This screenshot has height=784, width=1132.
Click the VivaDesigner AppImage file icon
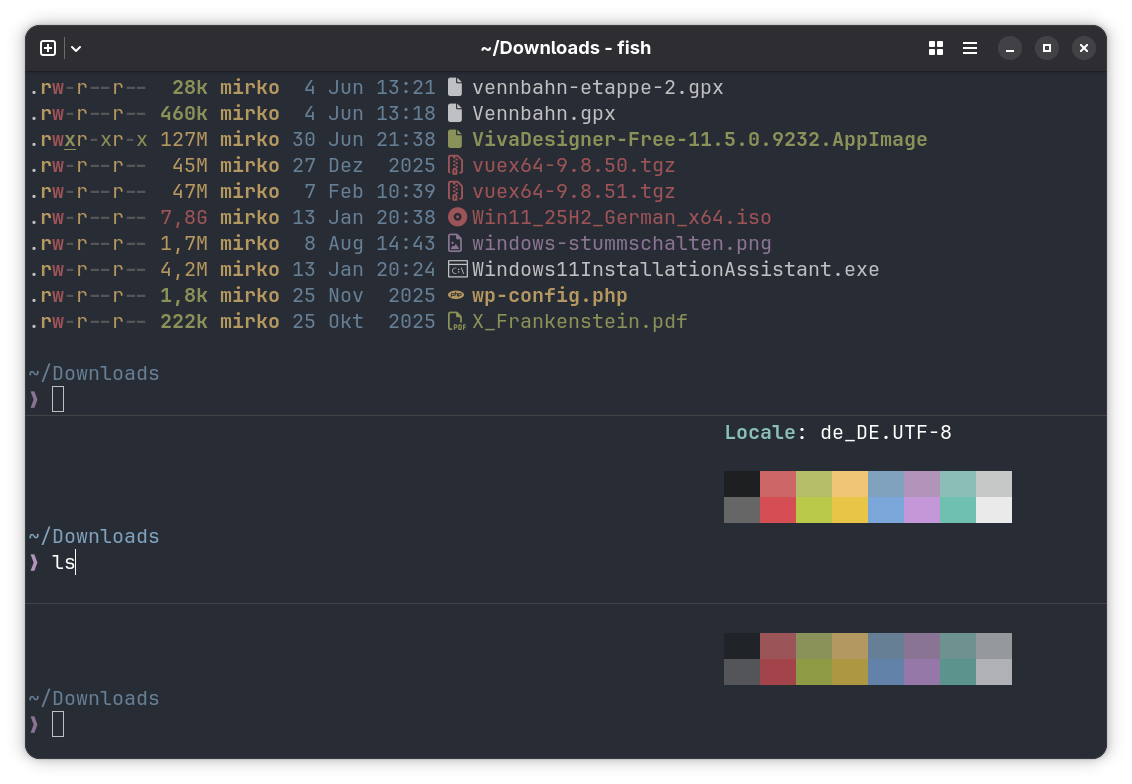[x=455, y=139]
